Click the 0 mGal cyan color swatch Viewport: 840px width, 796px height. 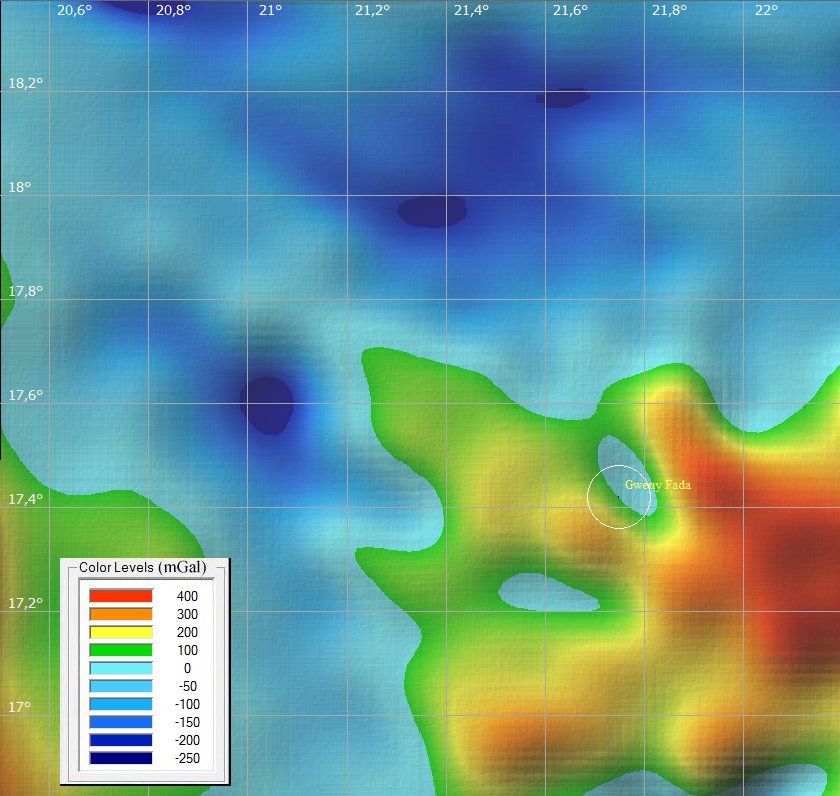point(121,668)
